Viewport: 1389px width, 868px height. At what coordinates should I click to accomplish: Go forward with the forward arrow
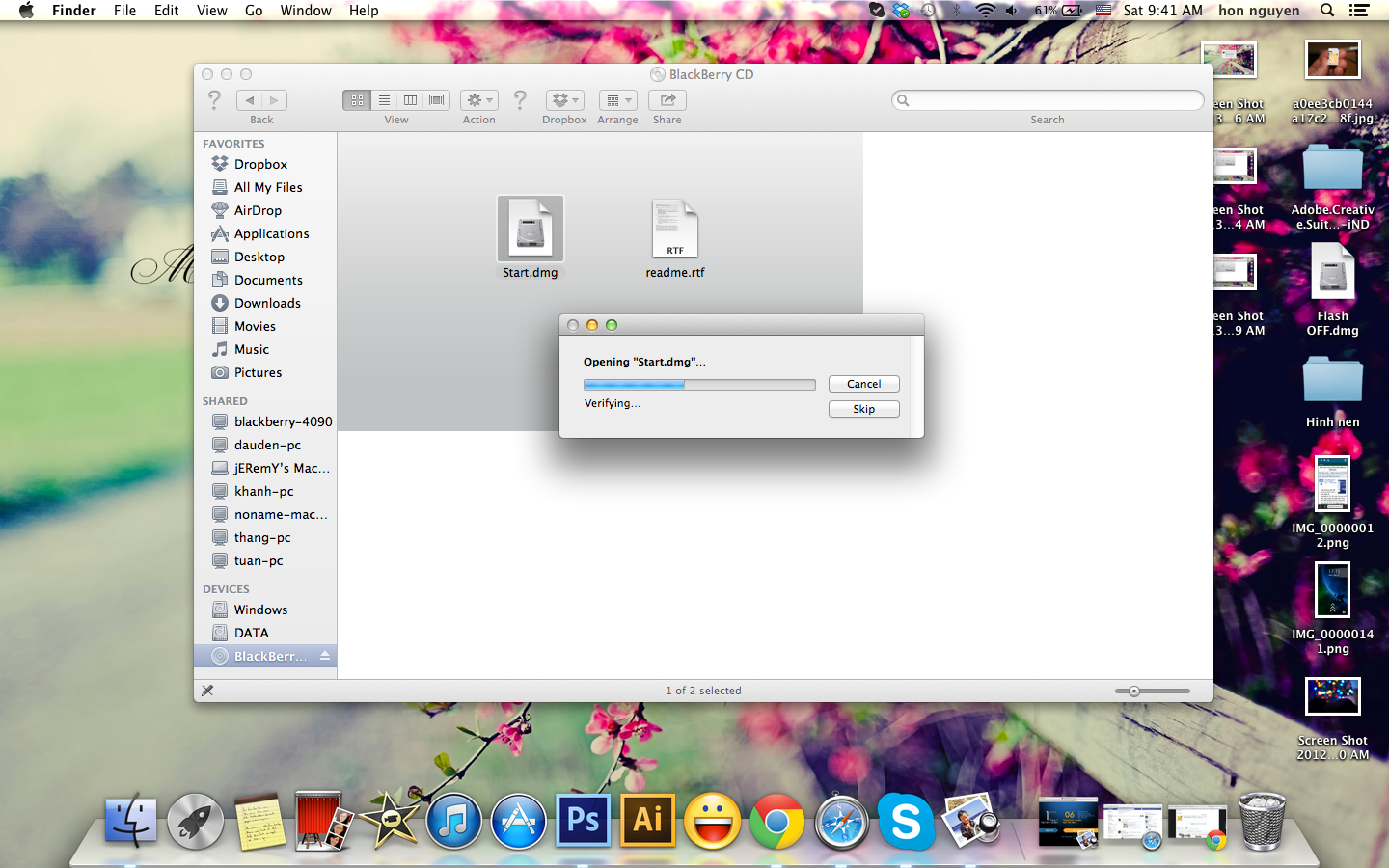pyautogui.click(x=275, y=100)
